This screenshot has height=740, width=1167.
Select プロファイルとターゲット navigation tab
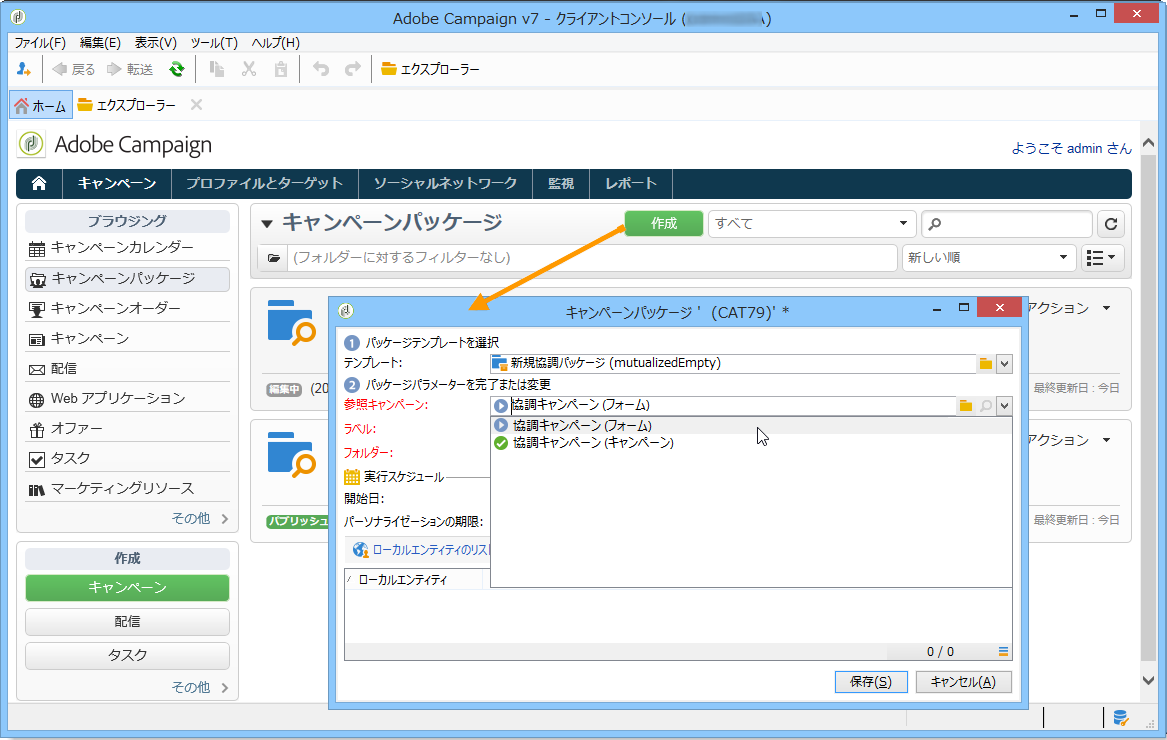[264, 183]
